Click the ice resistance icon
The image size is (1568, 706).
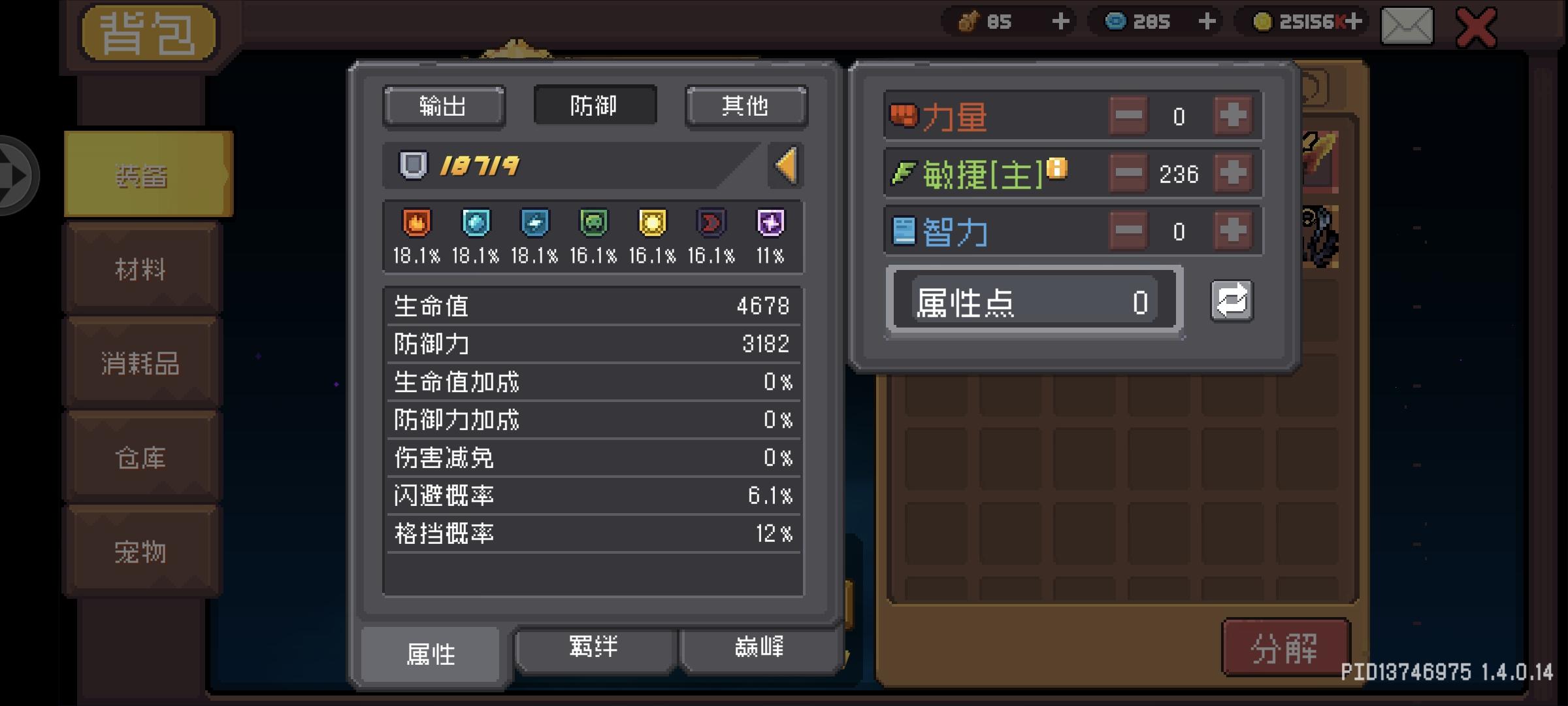476,223
